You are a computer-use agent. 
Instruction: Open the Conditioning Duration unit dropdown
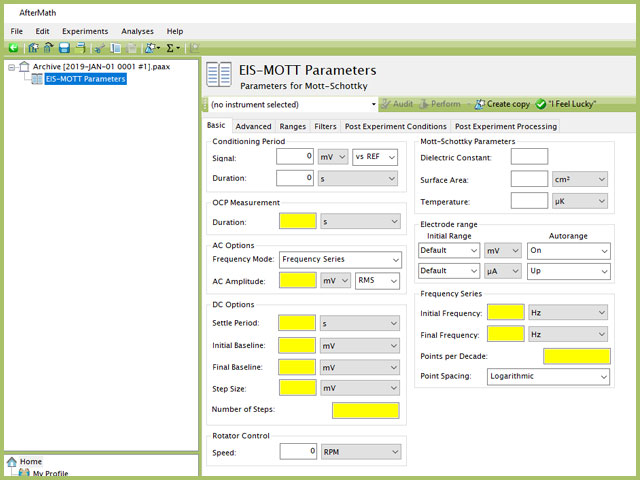point(358,178)
